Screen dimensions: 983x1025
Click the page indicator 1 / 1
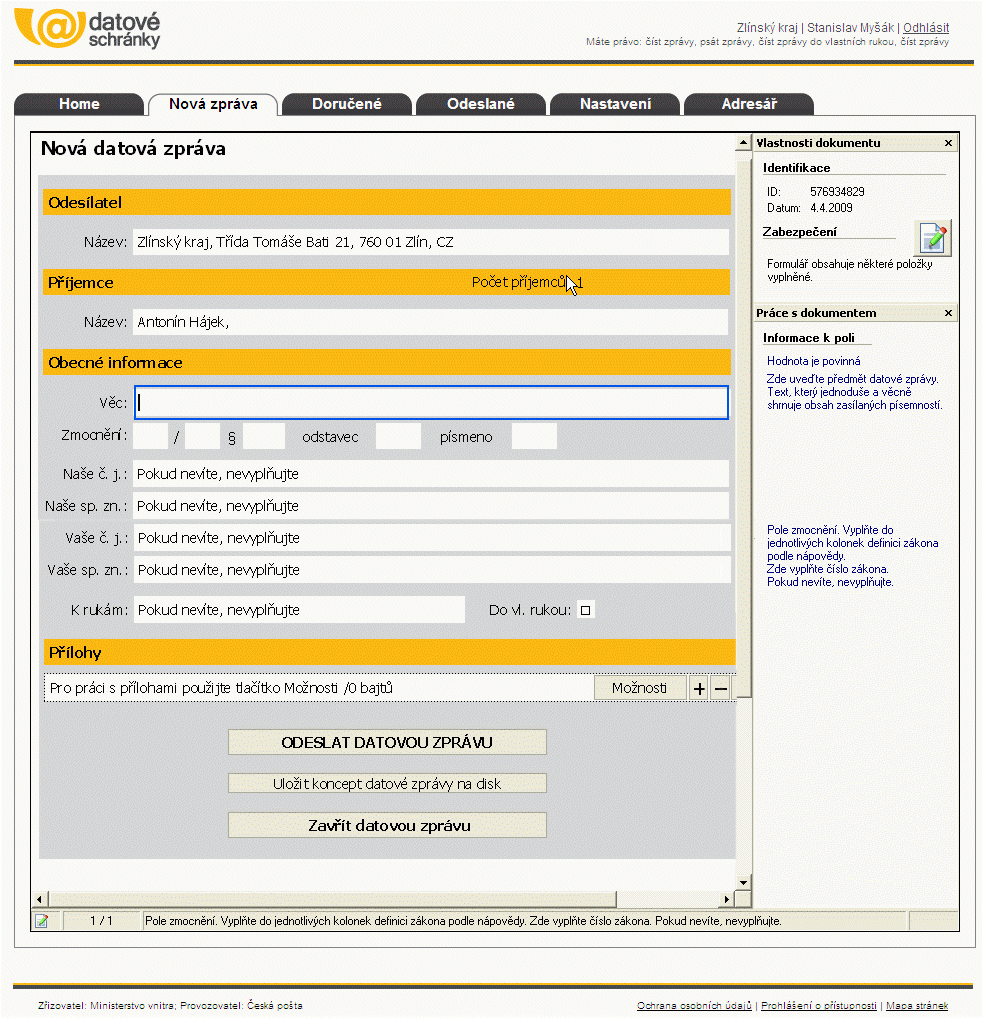[x=101, y=921]
